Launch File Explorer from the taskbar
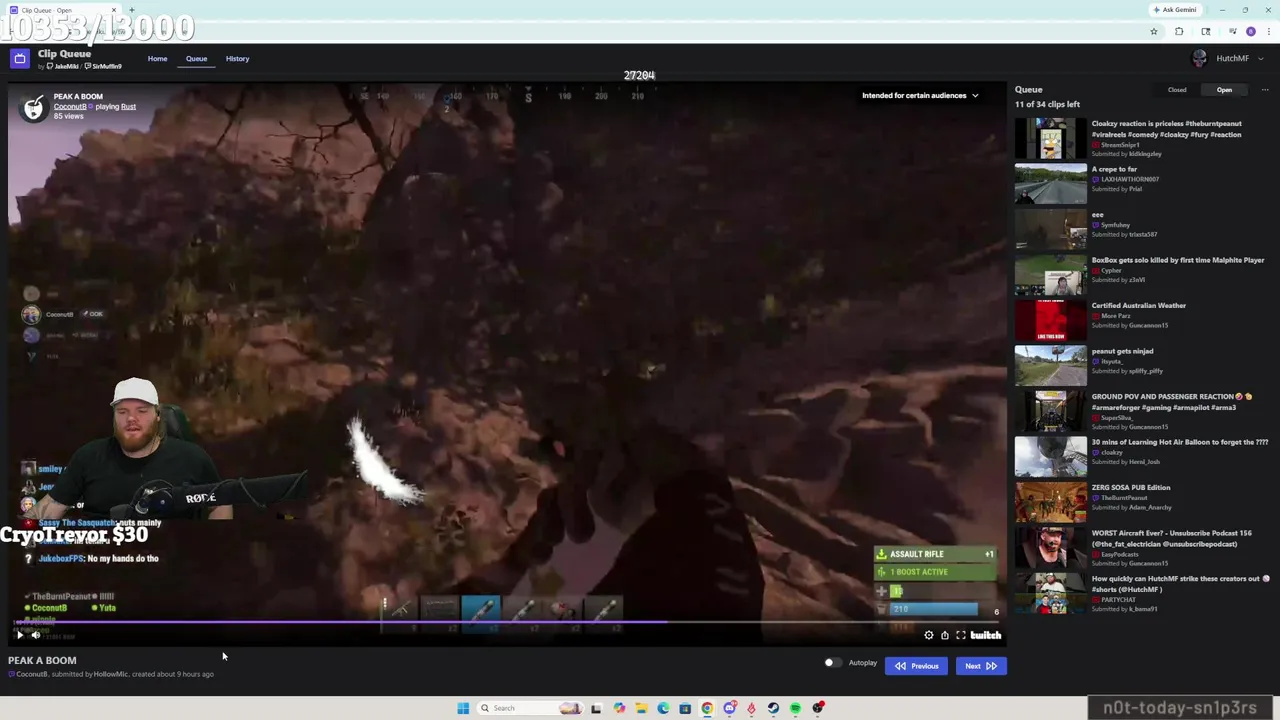The image size is (1280, 720). [641, 708]
